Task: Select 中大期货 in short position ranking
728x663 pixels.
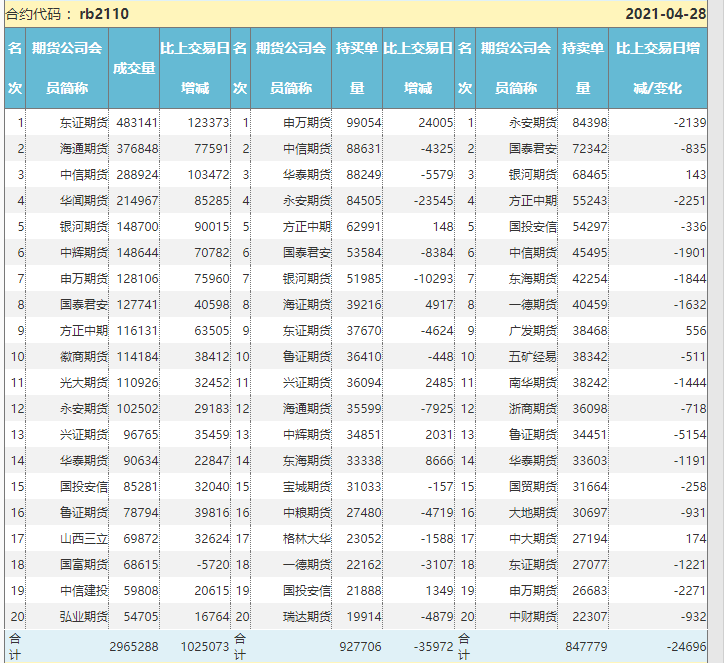Action: (x=533, y=539)
